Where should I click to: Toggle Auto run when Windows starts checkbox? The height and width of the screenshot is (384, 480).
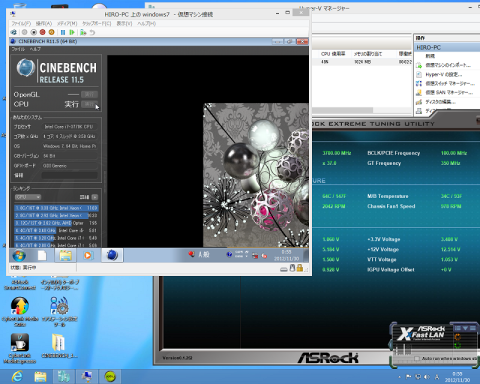pos(416,359)
